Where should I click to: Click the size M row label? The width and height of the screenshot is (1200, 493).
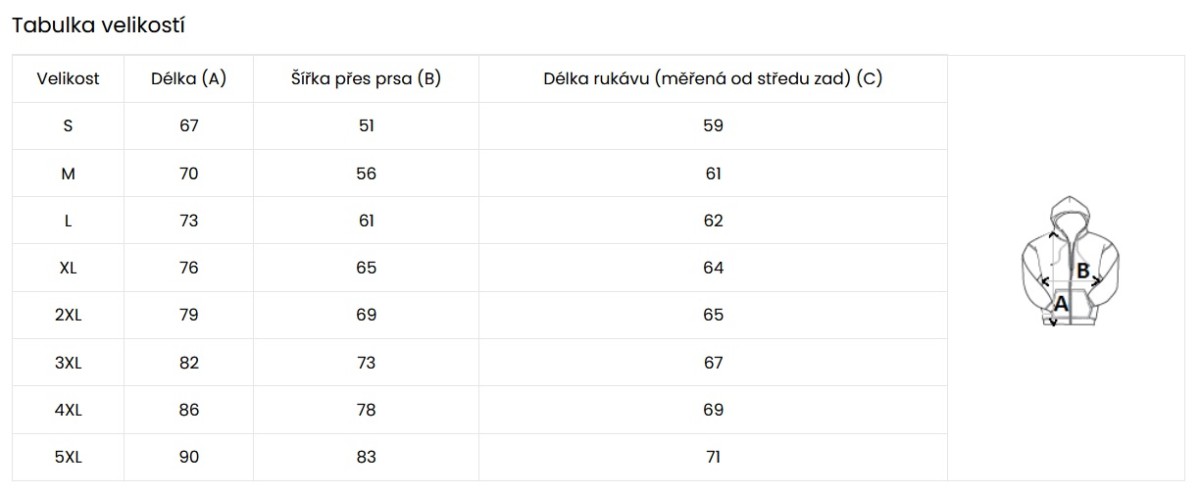tap(68, 174)
